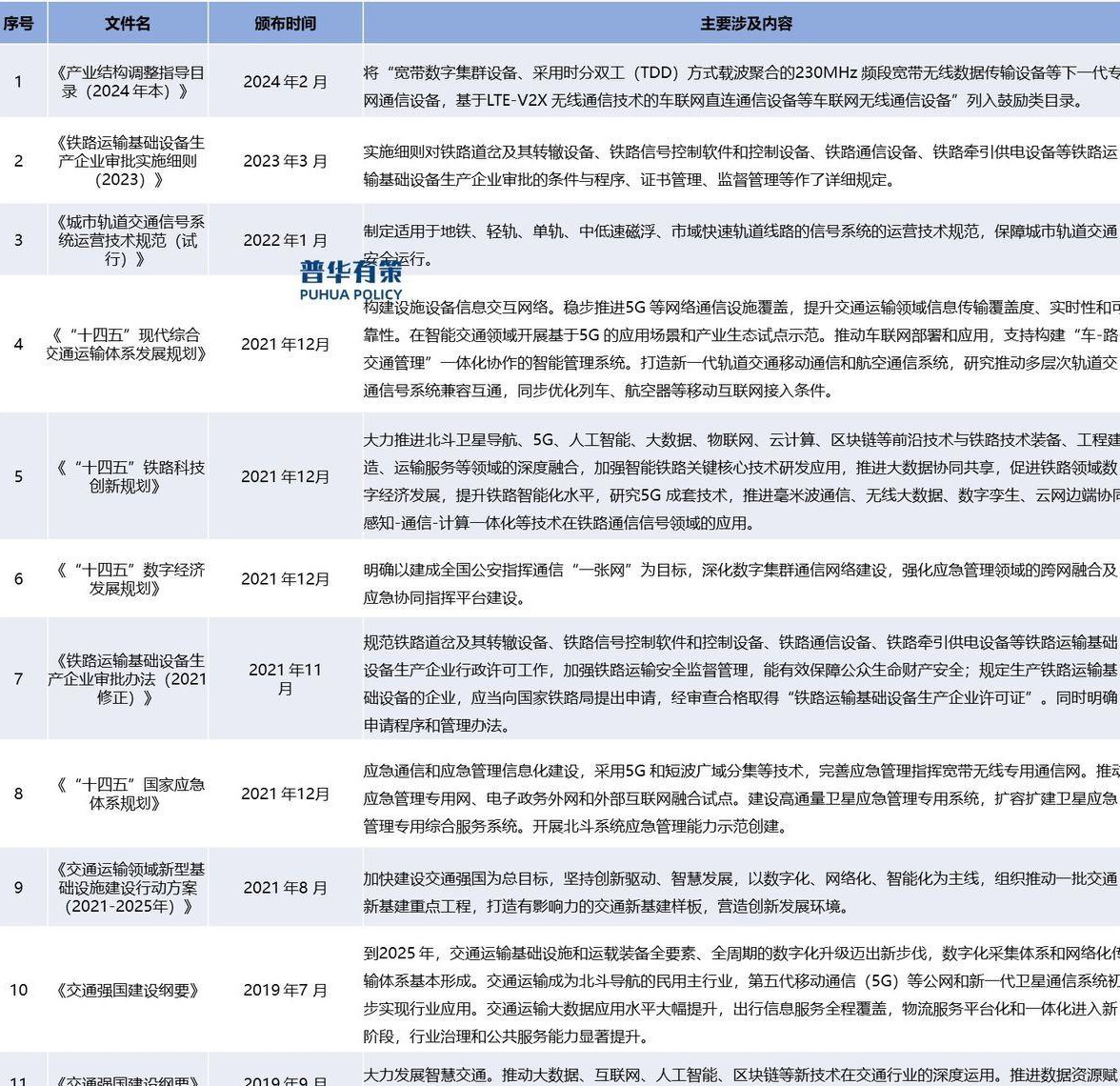1120x1086 pixels.
Task: Click the date 2021年12月 in row 5
Action: coord(285,476)
